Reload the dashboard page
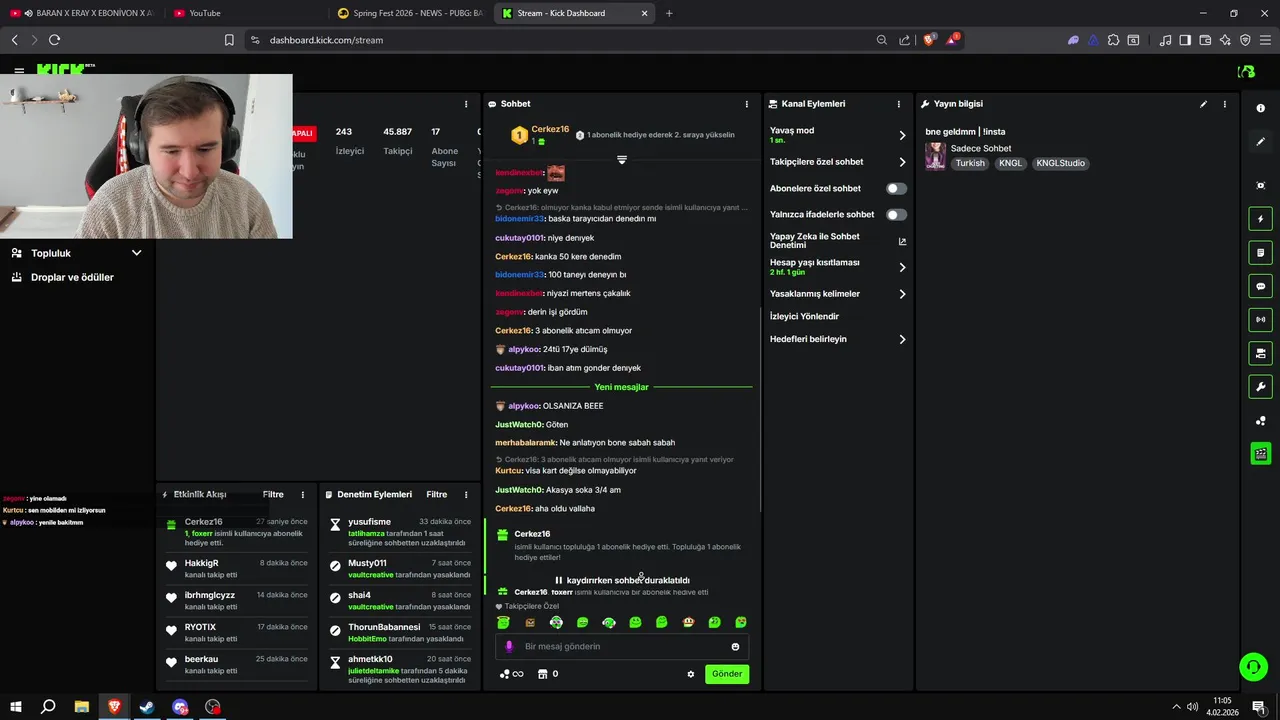1280x720 pixels. point(54,40)
